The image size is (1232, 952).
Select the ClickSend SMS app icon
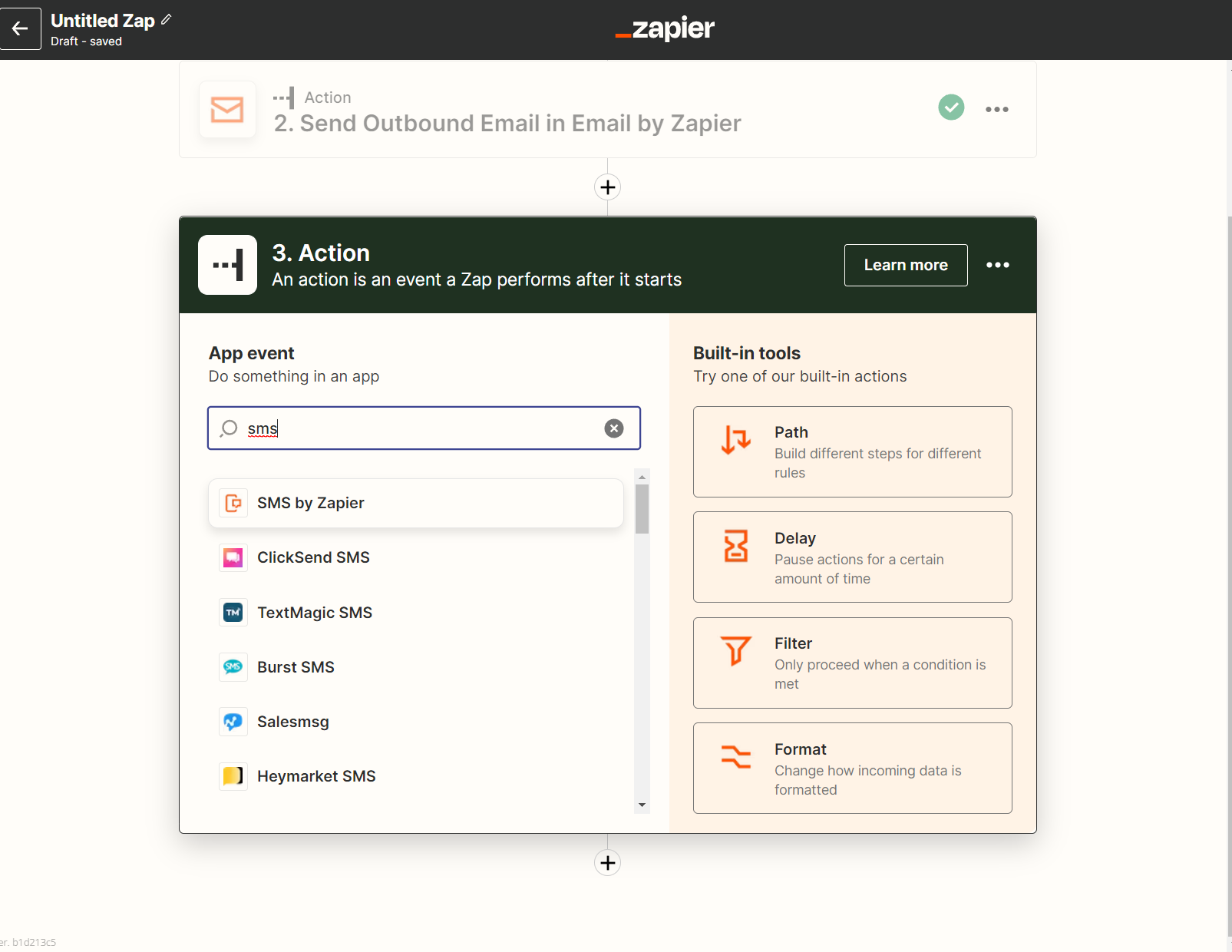coord(233,557)
